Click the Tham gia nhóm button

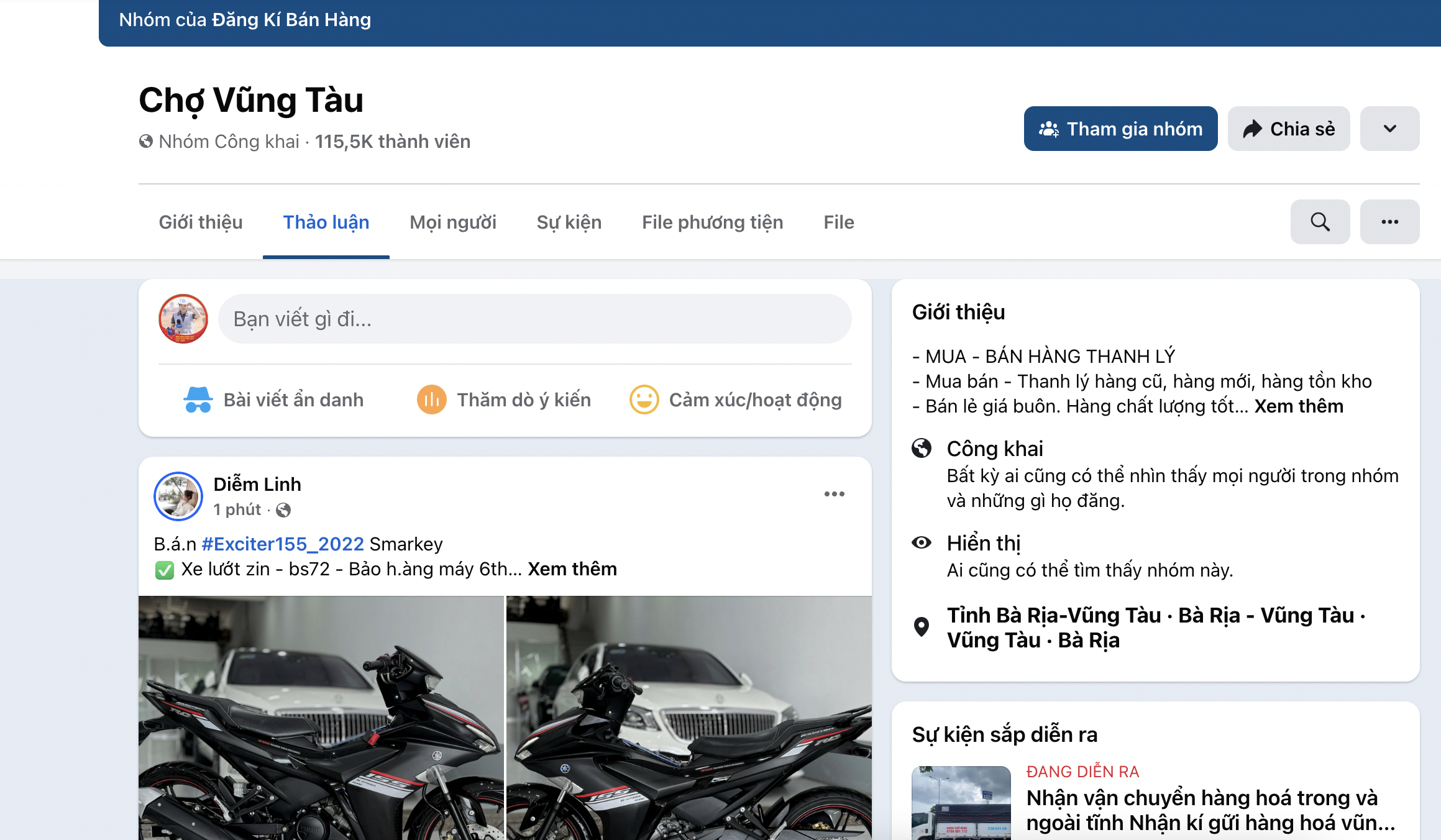(1120, 129)
